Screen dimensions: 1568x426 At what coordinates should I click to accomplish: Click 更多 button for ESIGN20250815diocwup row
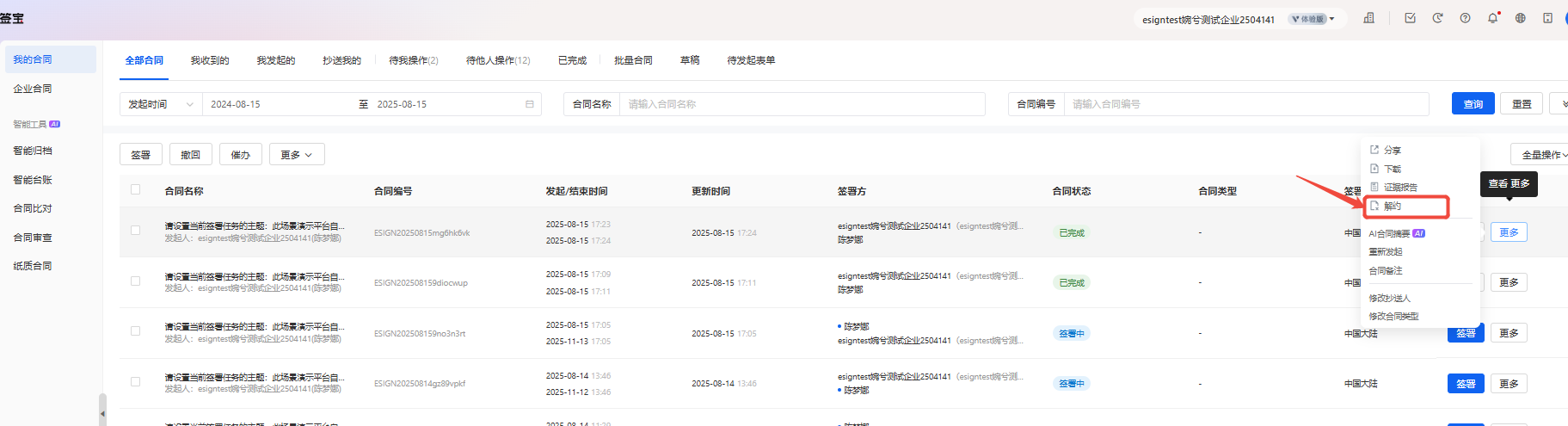[x=1509, y=282]
